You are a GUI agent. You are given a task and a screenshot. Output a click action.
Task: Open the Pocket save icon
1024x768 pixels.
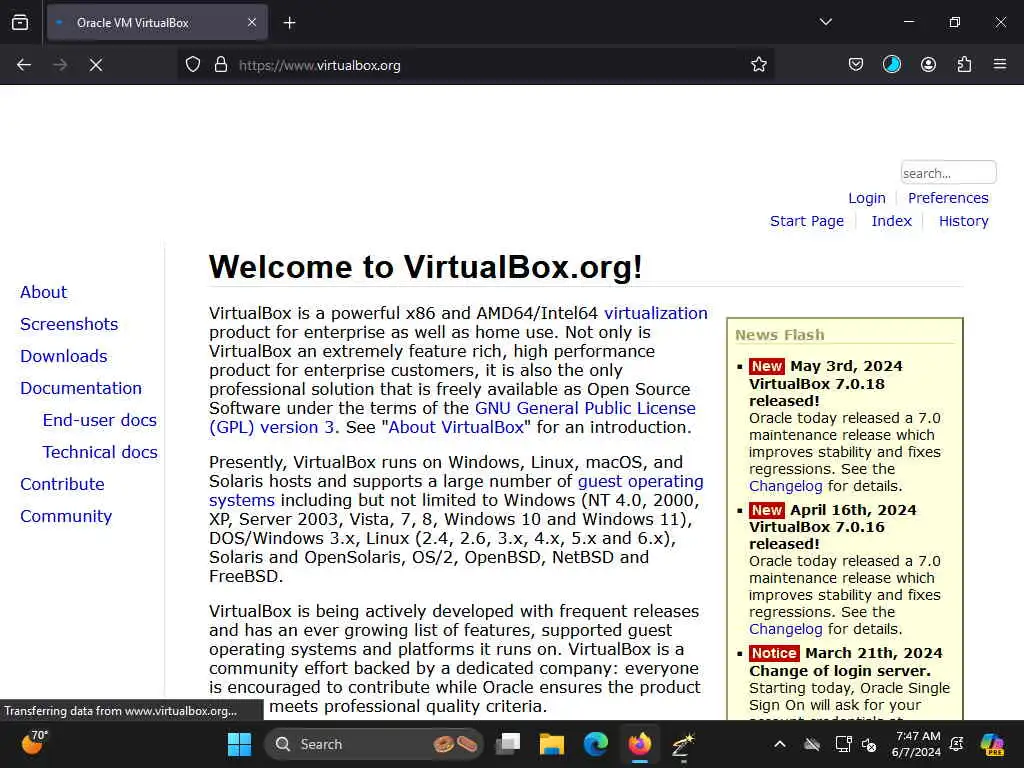(x=856, y=65)
